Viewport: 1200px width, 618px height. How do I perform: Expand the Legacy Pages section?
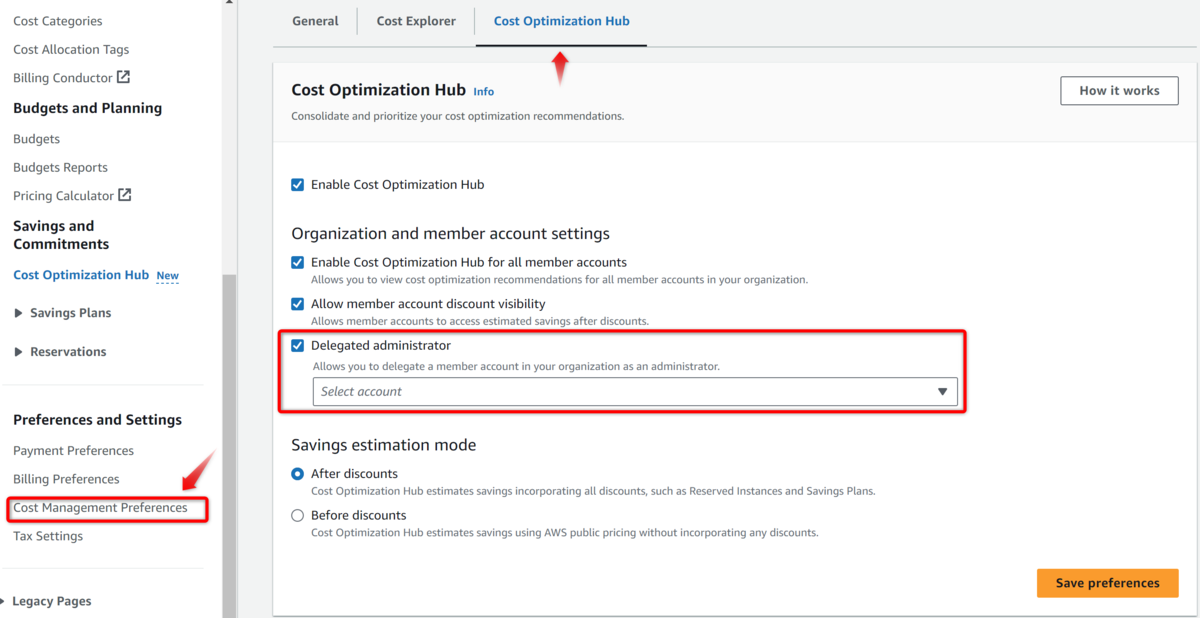point(4,601)
